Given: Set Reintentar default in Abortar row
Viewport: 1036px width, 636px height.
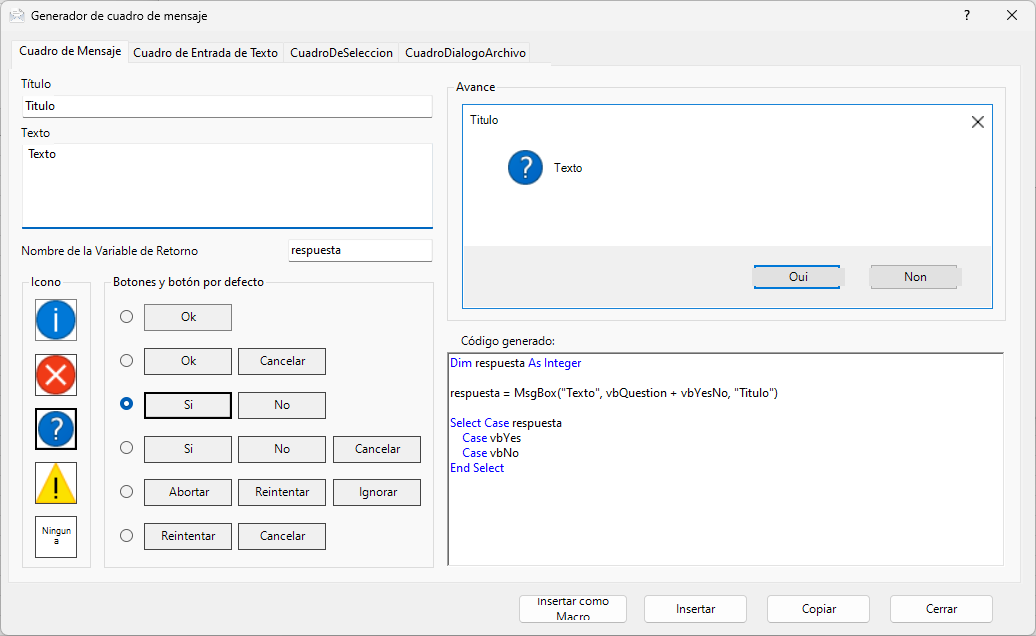Looking at the screenshot, I should tap(282, 492).
